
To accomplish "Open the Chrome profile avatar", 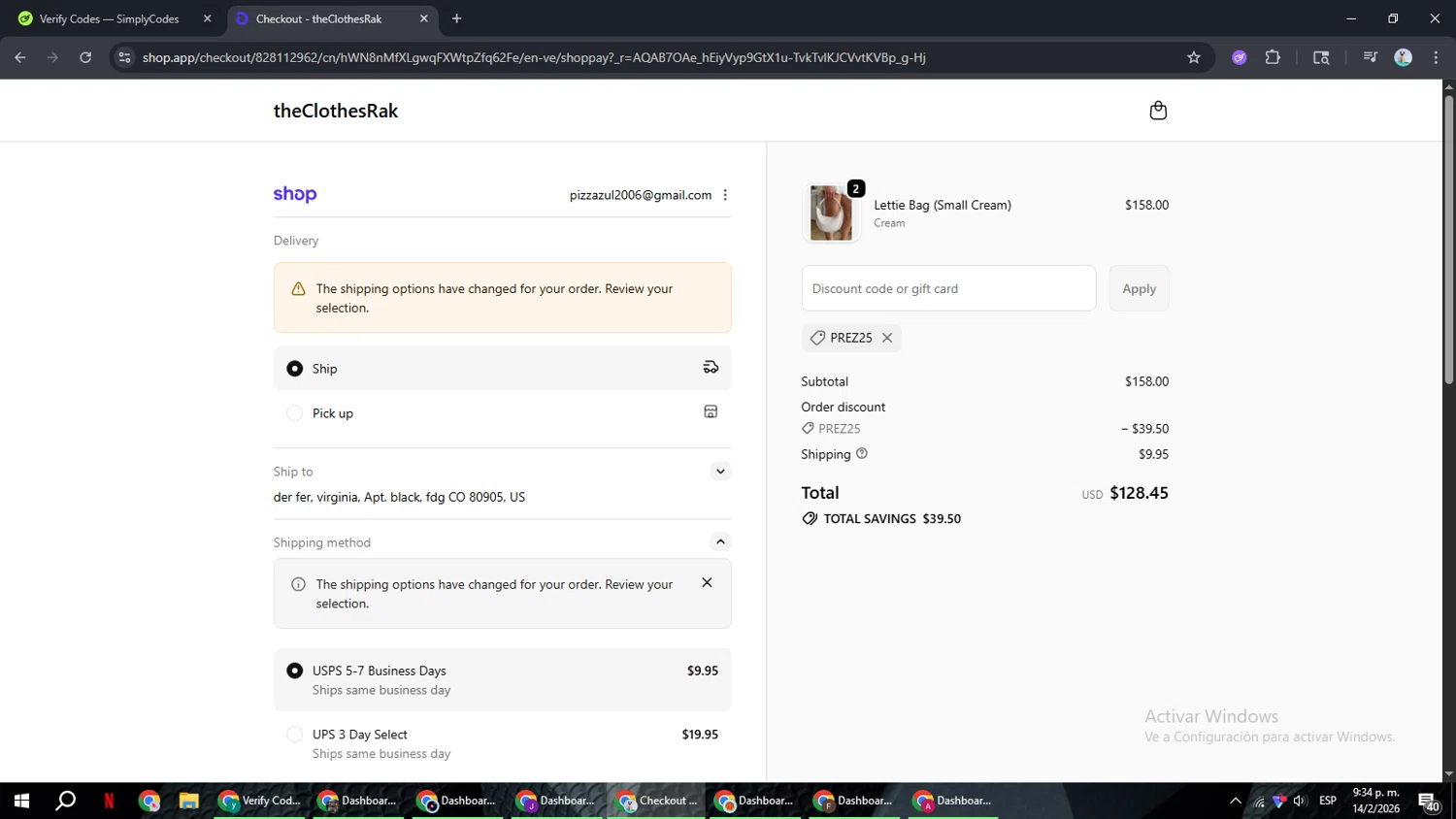I will point(1404,57).
